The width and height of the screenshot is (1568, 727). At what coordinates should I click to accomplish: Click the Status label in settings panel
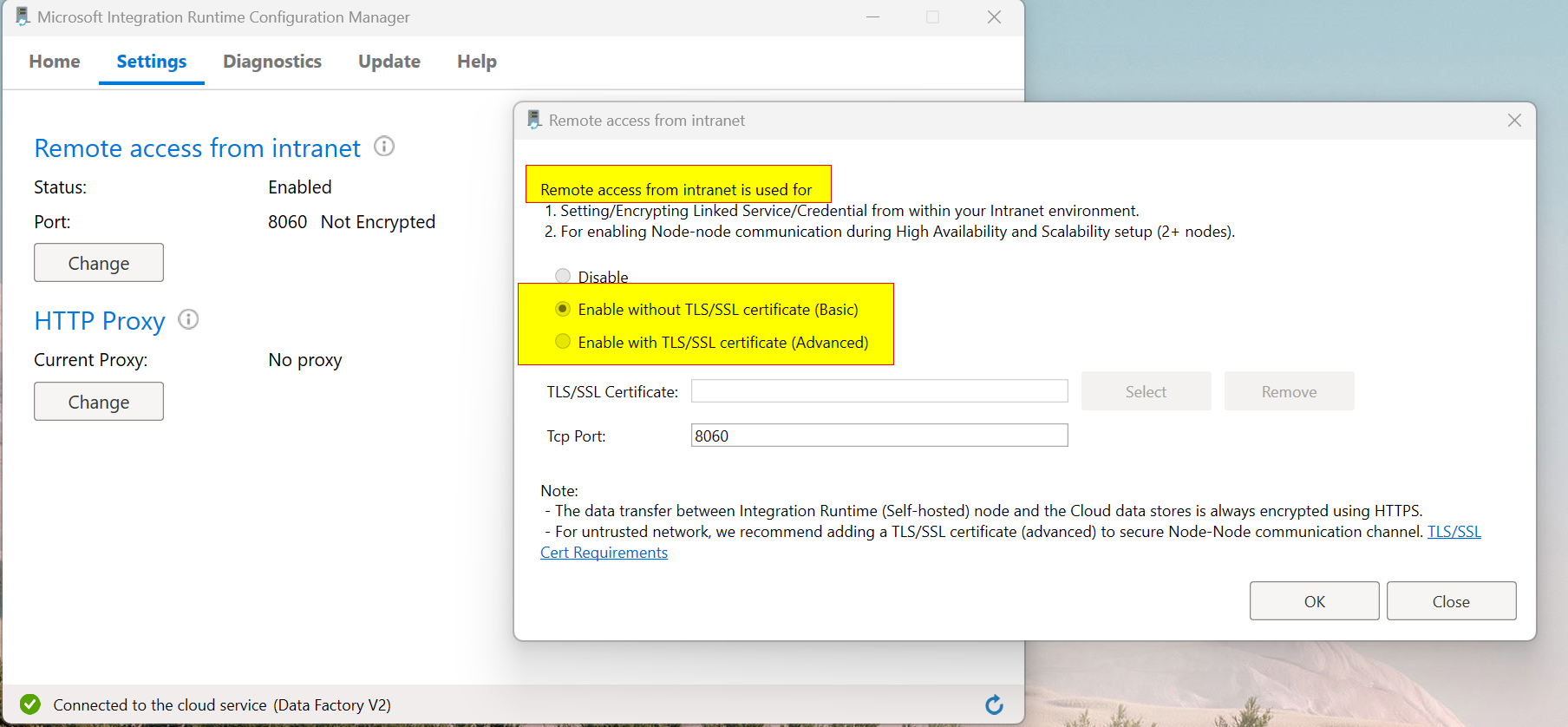pyautogui.click(x=60, y=187)
